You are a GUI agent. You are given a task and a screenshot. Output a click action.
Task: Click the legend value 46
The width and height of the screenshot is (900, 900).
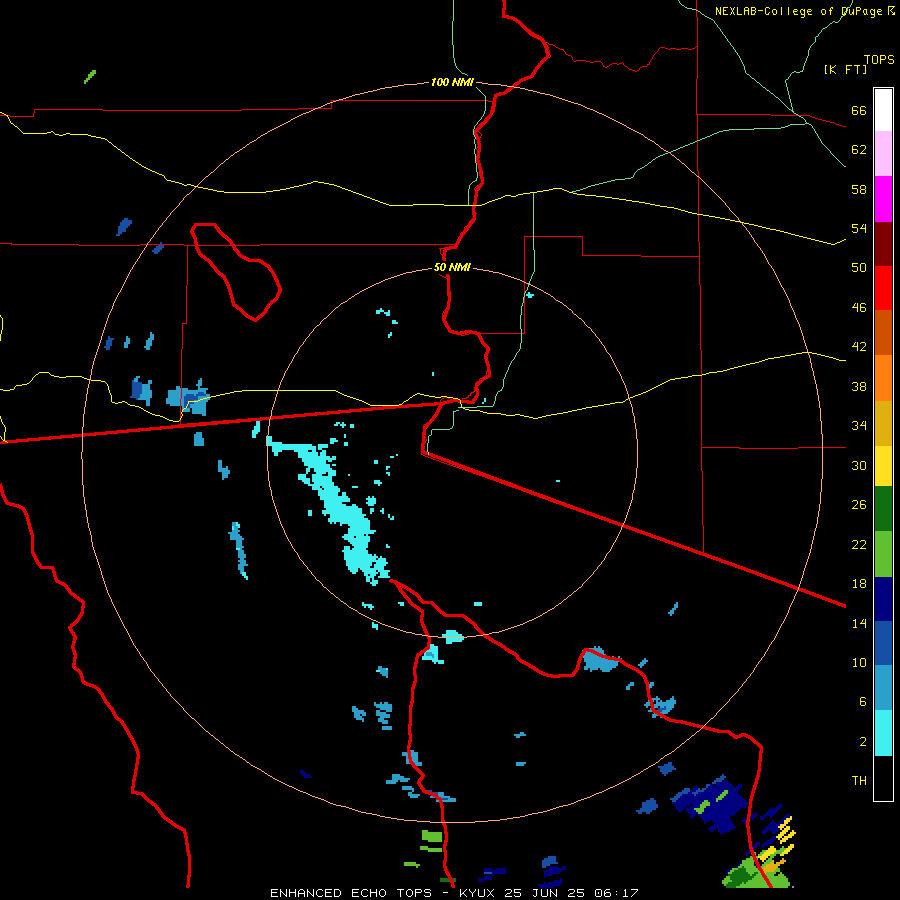859,308
